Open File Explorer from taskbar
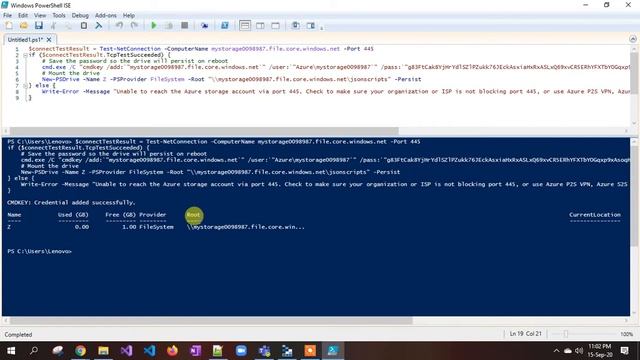This screenshot has height=360, width=640. tap(103, 351)
